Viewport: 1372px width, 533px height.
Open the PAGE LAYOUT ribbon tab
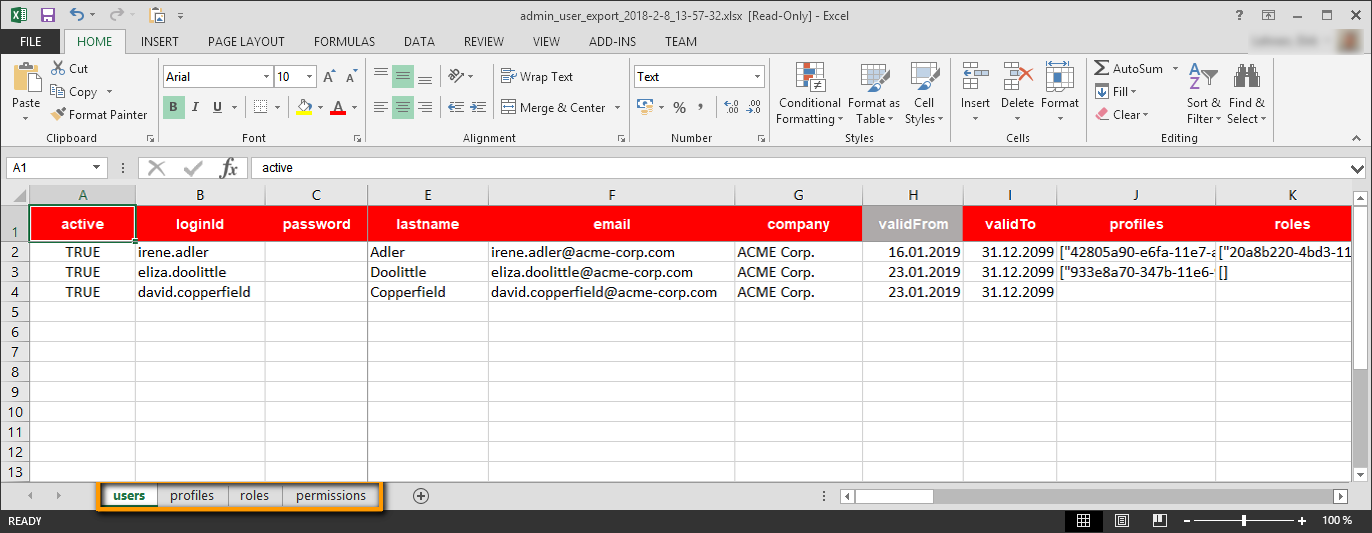click(246, 42)
